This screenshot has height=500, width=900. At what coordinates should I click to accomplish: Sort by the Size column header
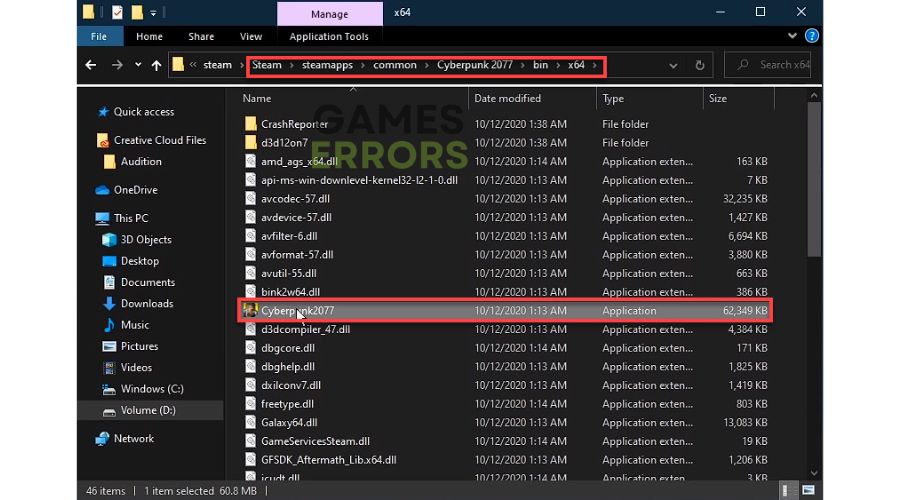tap(717, 98)
